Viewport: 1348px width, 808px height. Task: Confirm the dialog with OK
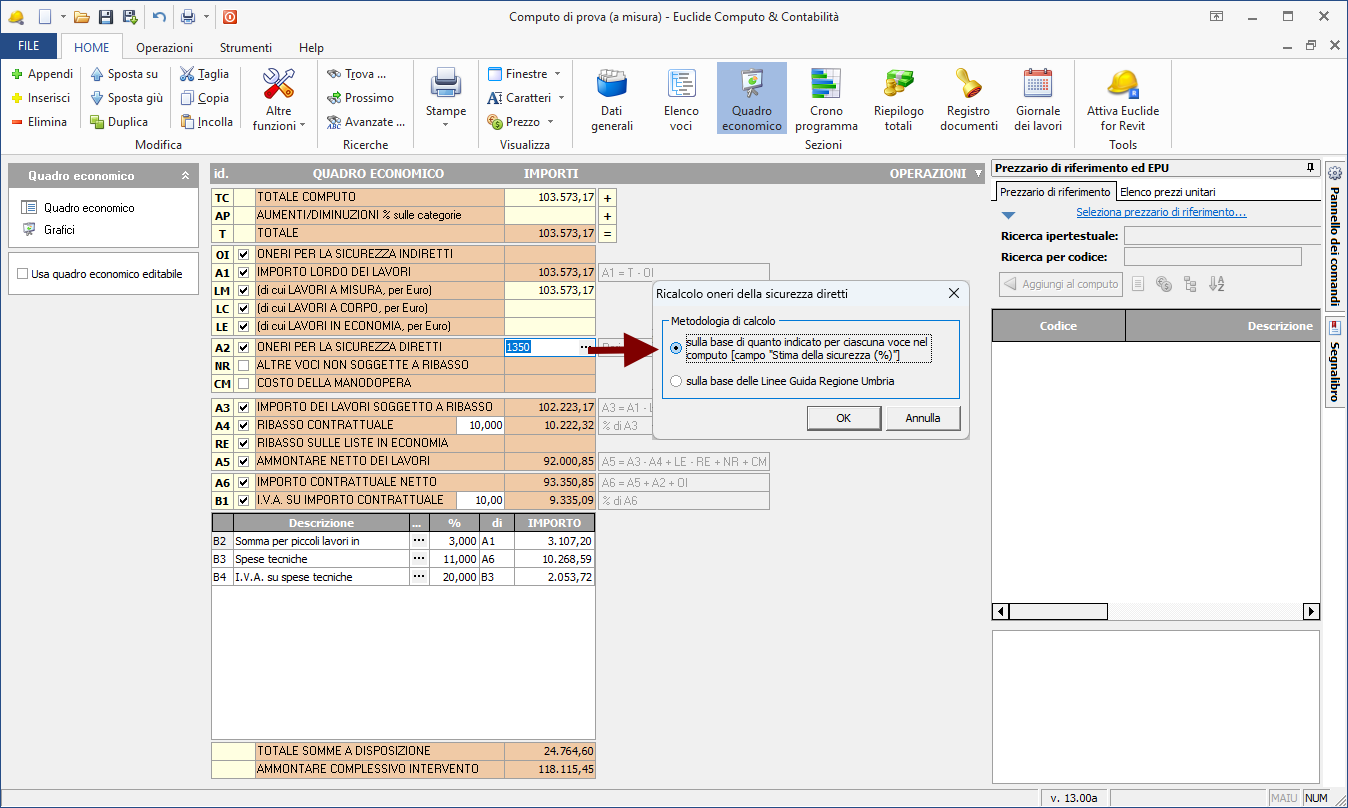pyautogui.click(x=843, y=418)
